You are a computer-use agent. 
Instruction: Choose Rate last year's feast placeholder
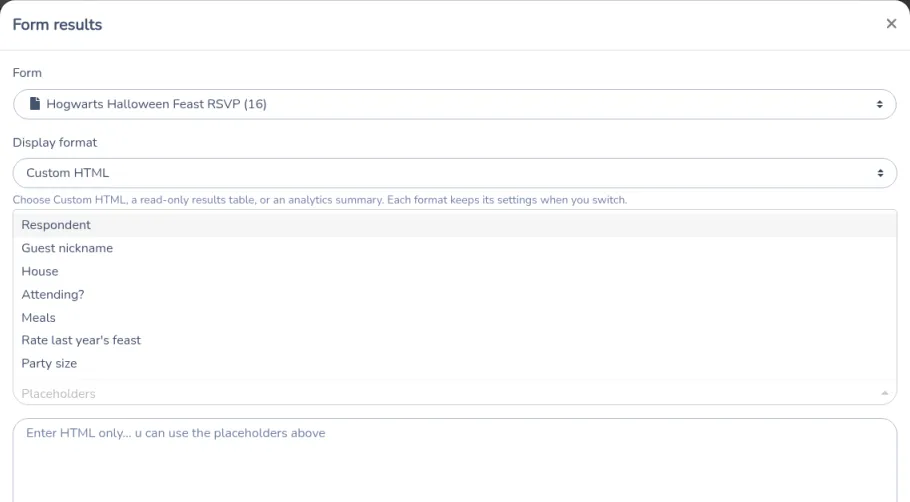(x=454, y=341)
